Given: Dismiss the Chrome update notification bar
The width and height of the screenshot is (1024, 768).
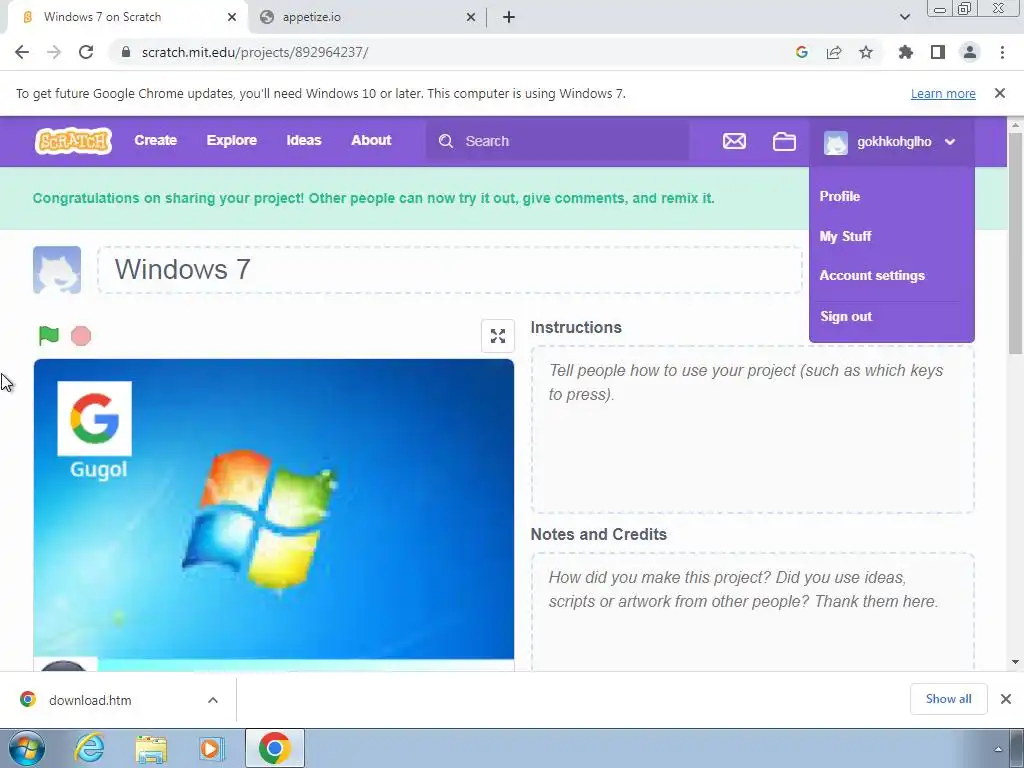Looking at the screenshot, I should point(999,93).
